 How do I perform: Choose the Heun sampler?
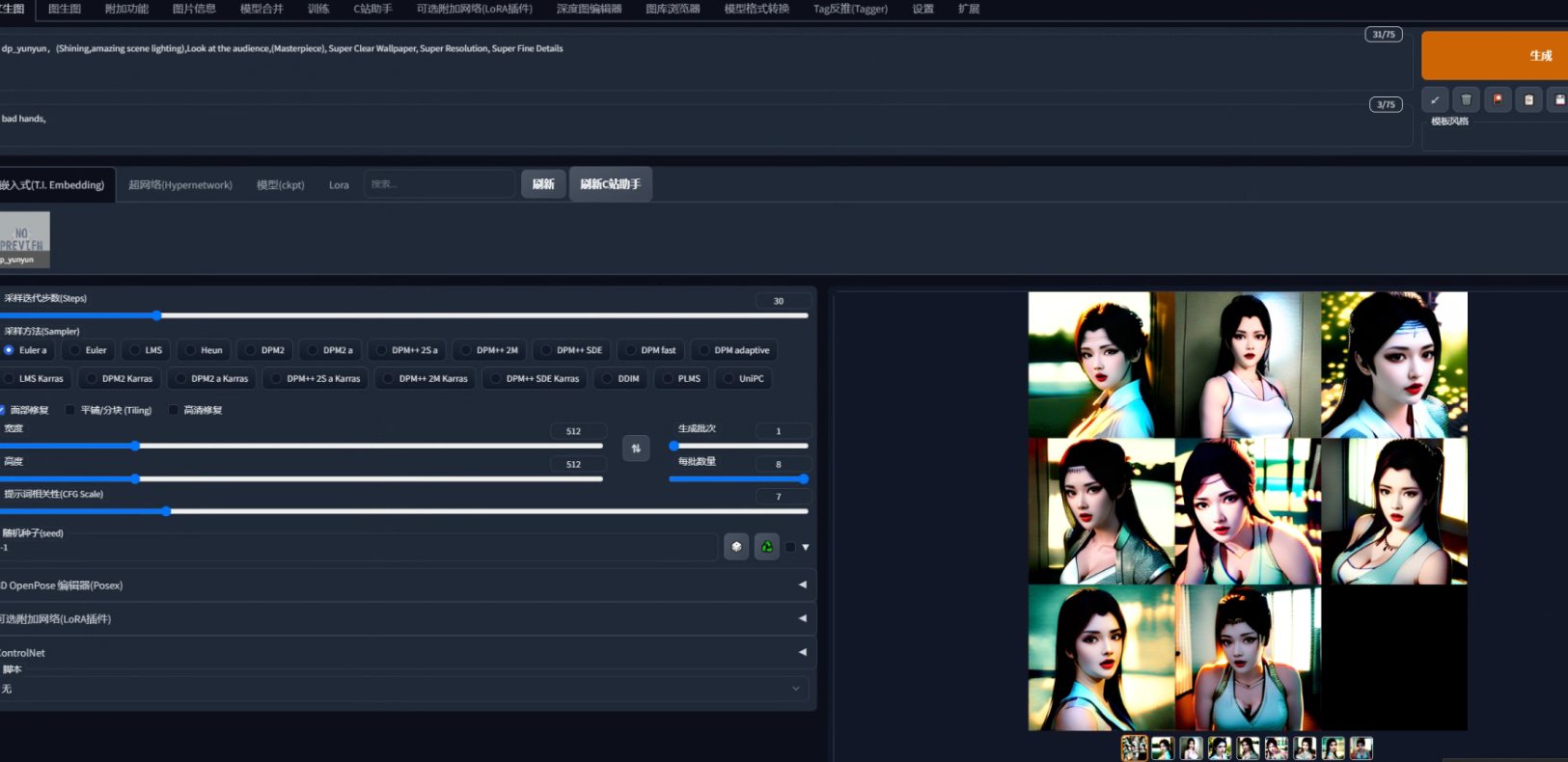[x=204, y=350]
